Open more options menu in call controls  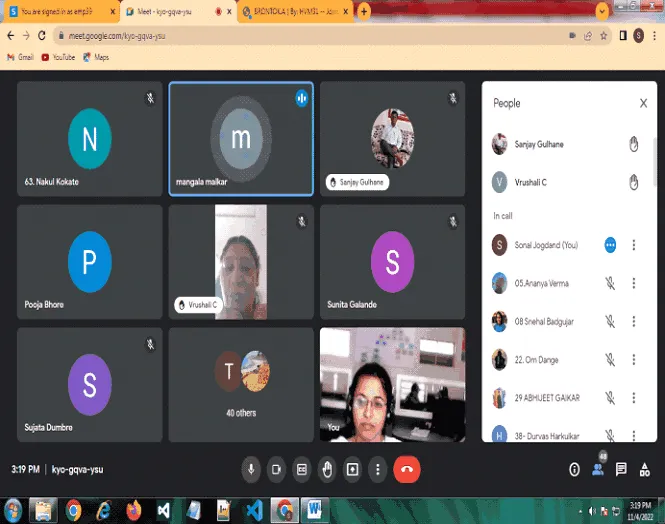tap(377, 469)
